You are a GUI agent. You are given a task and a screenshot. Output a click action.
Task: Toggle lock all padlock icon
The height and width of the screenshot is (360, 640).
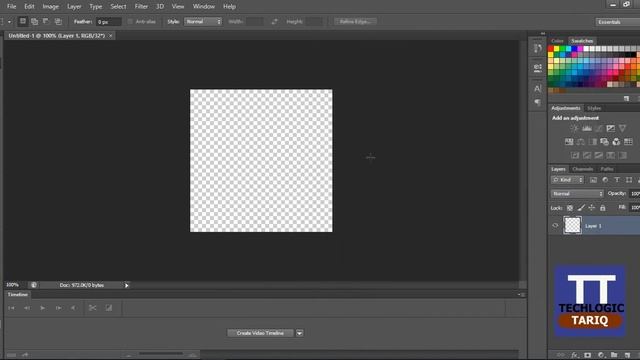tap(603, 208)
